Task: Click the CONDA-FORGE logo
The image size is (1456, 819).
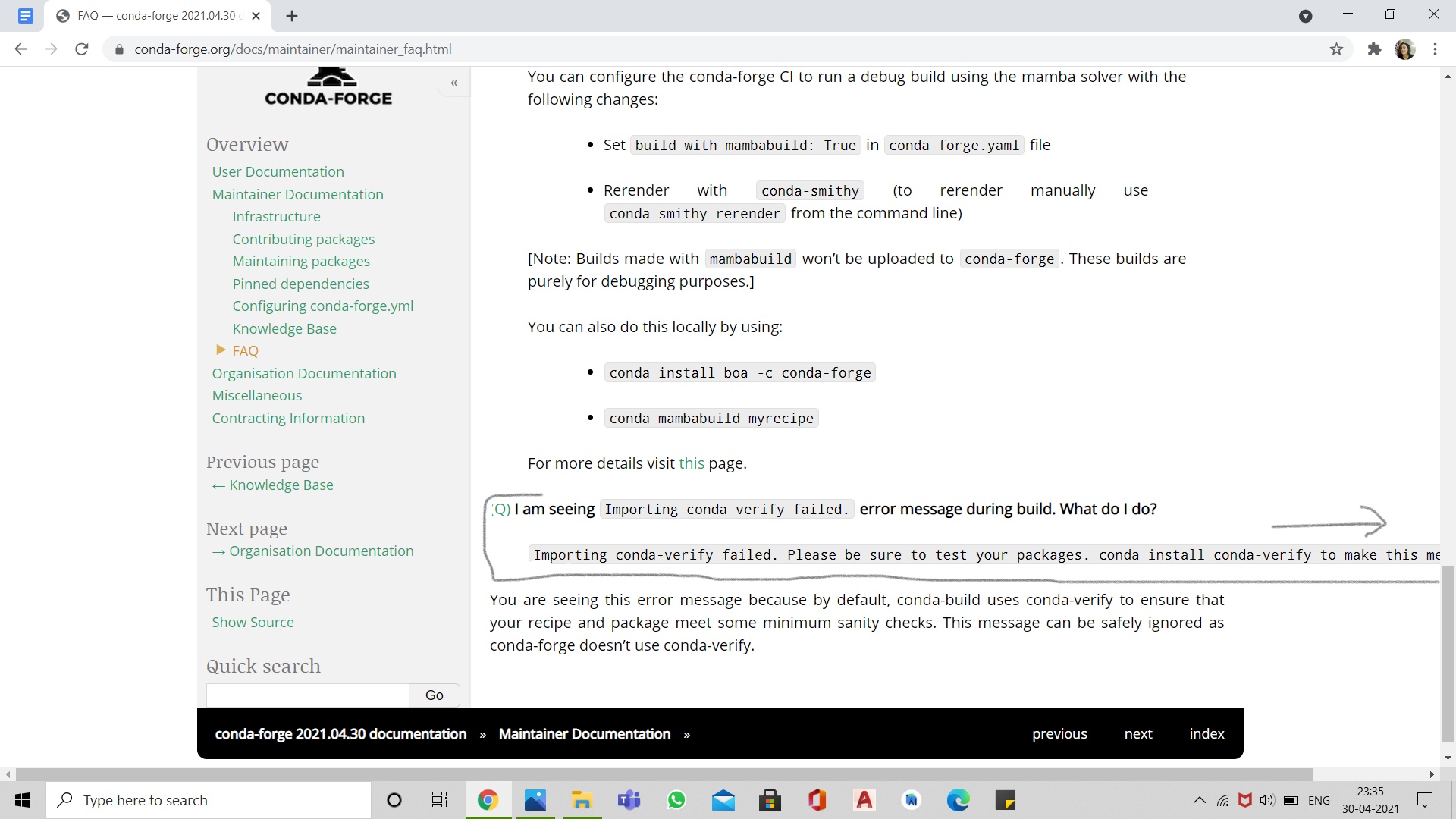Action: (x=328, y=87)
